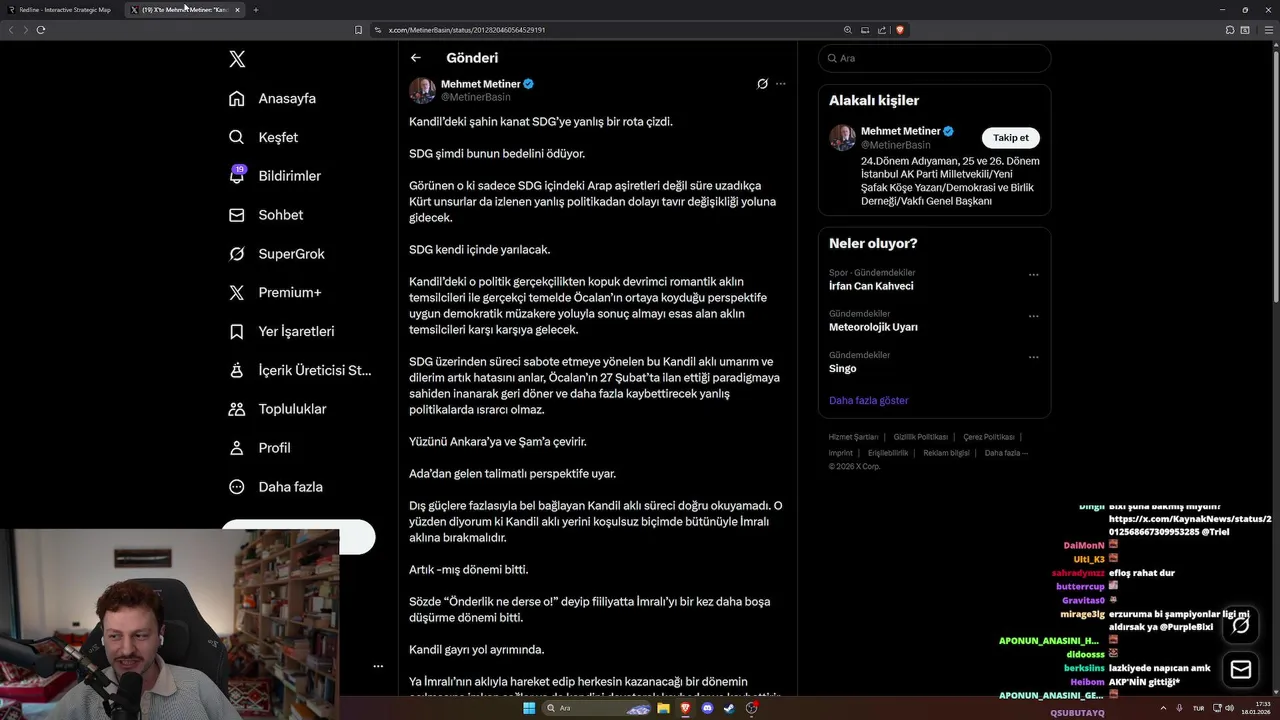Open a new browser tab

(x=256, y=9)
